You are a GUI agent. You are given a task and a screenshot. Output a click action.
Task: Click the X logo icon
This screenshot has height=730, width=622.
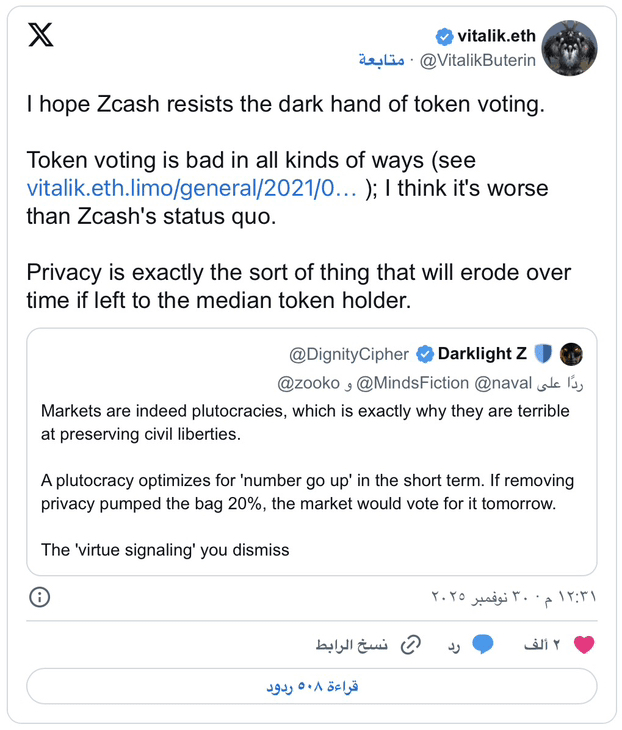pos(41,36)
